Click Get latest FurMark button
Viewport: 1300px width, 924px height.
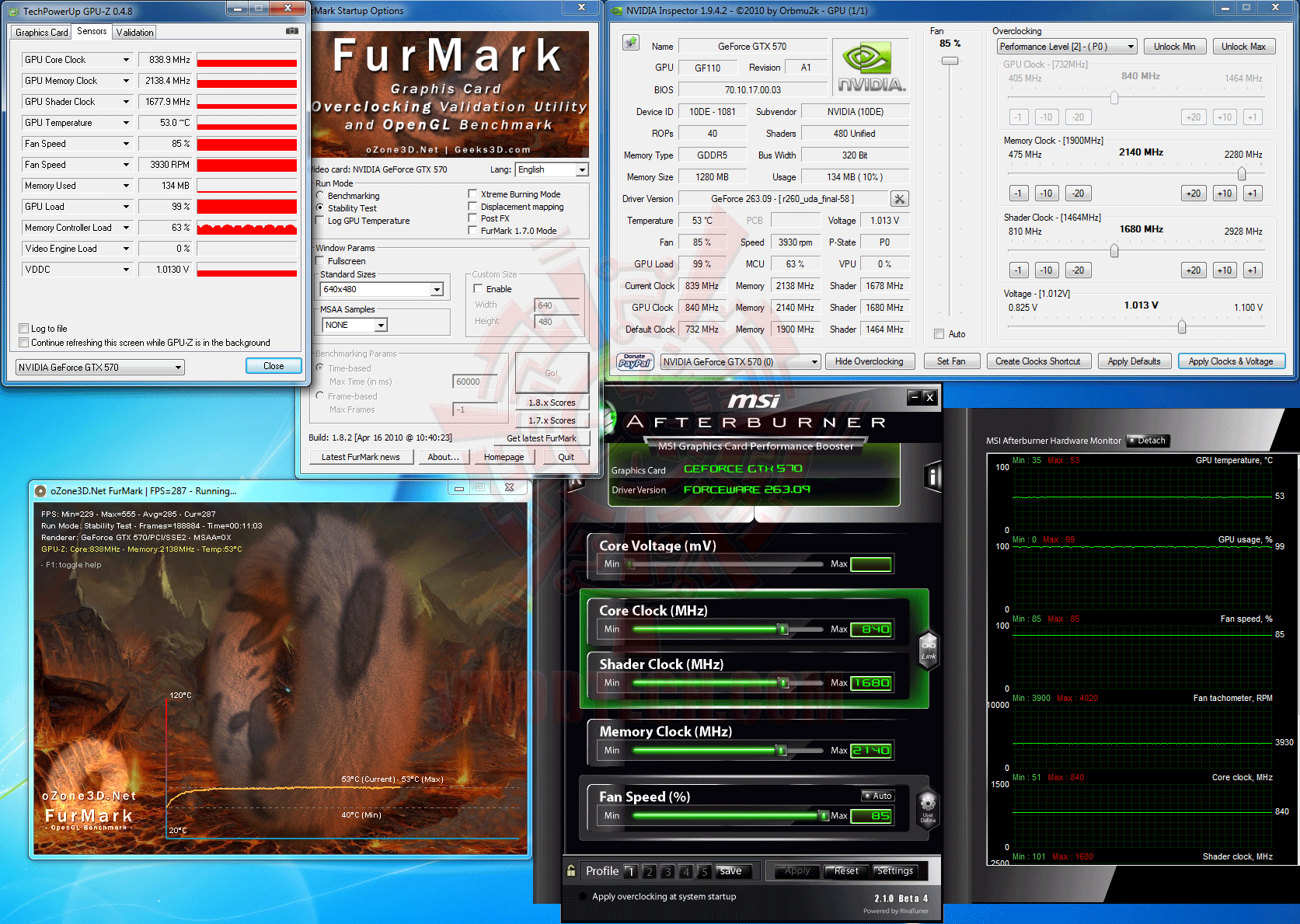[x=542, y=438]
